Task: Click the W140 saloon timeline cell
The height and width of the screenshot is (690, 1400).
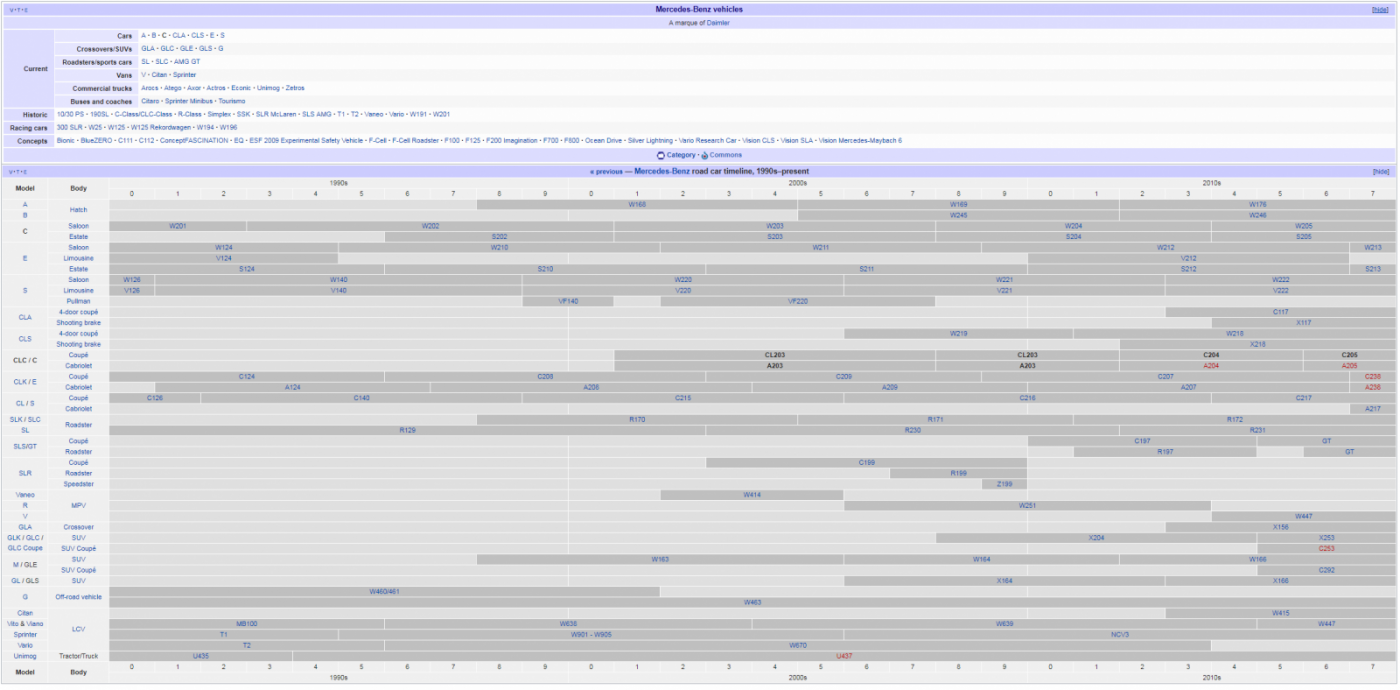Action: pyautogui.click(x=338, y=280)
